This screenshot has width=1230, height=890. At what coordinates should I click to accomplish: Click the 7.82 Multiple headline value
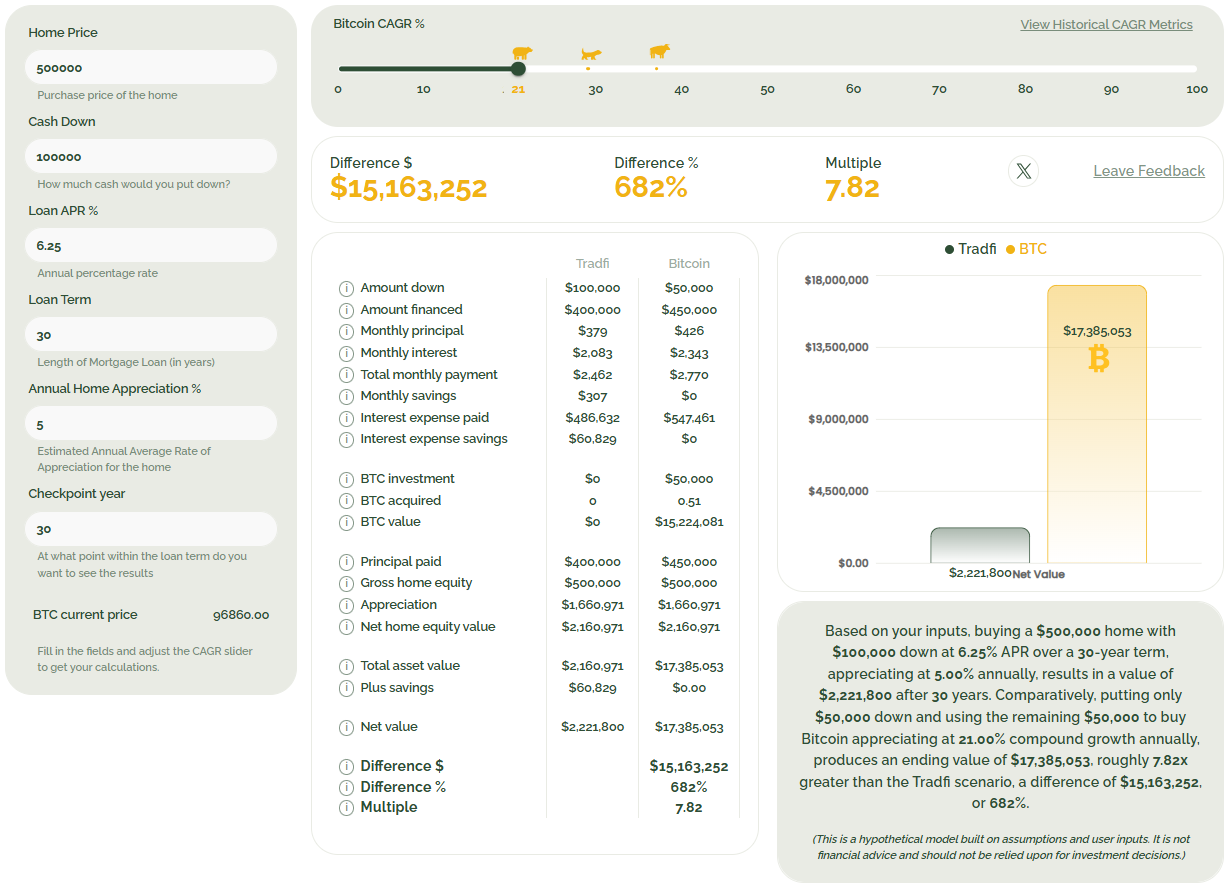click(852, 188)
